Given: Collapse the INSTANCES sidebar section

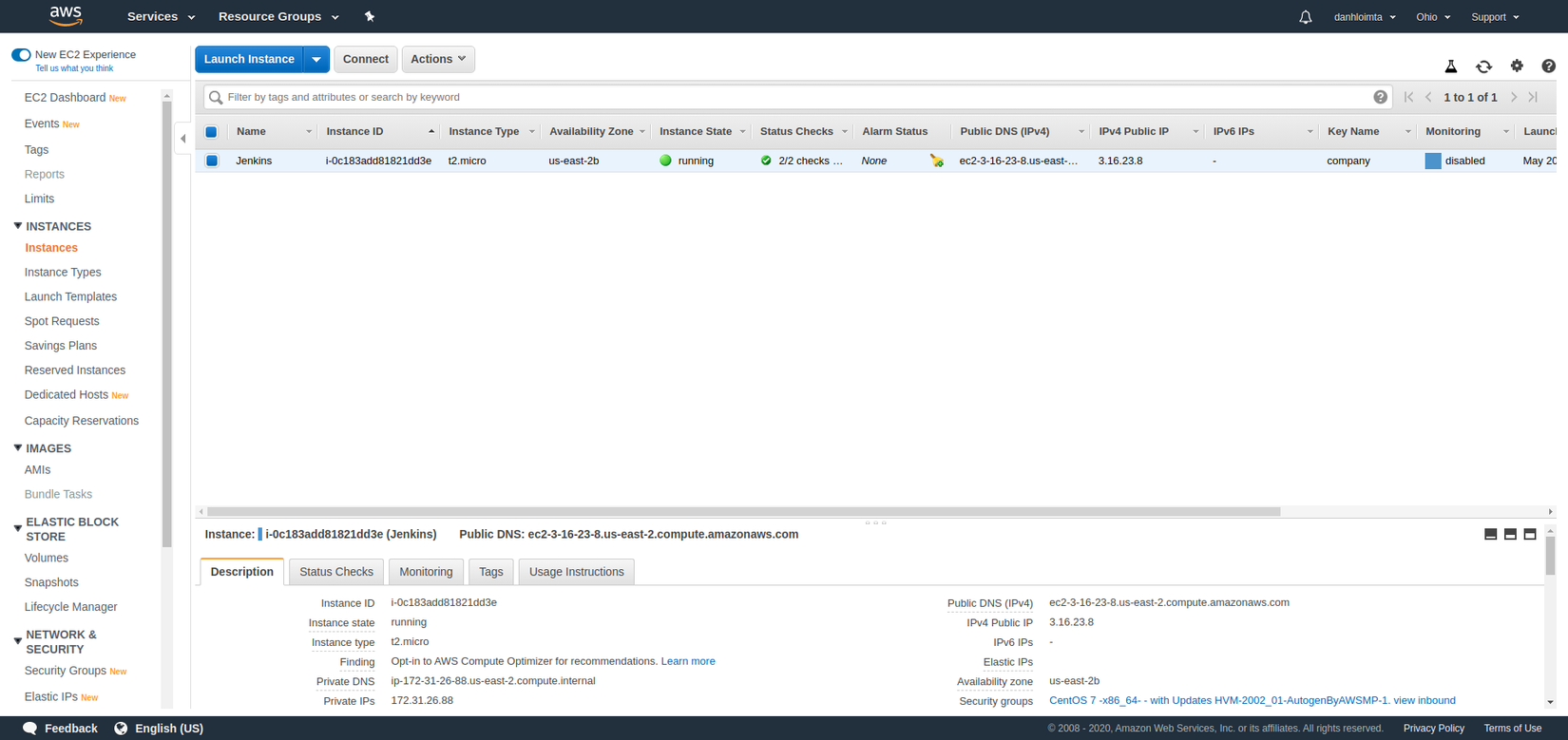Looking at the screenshot, I should (18, 226).
